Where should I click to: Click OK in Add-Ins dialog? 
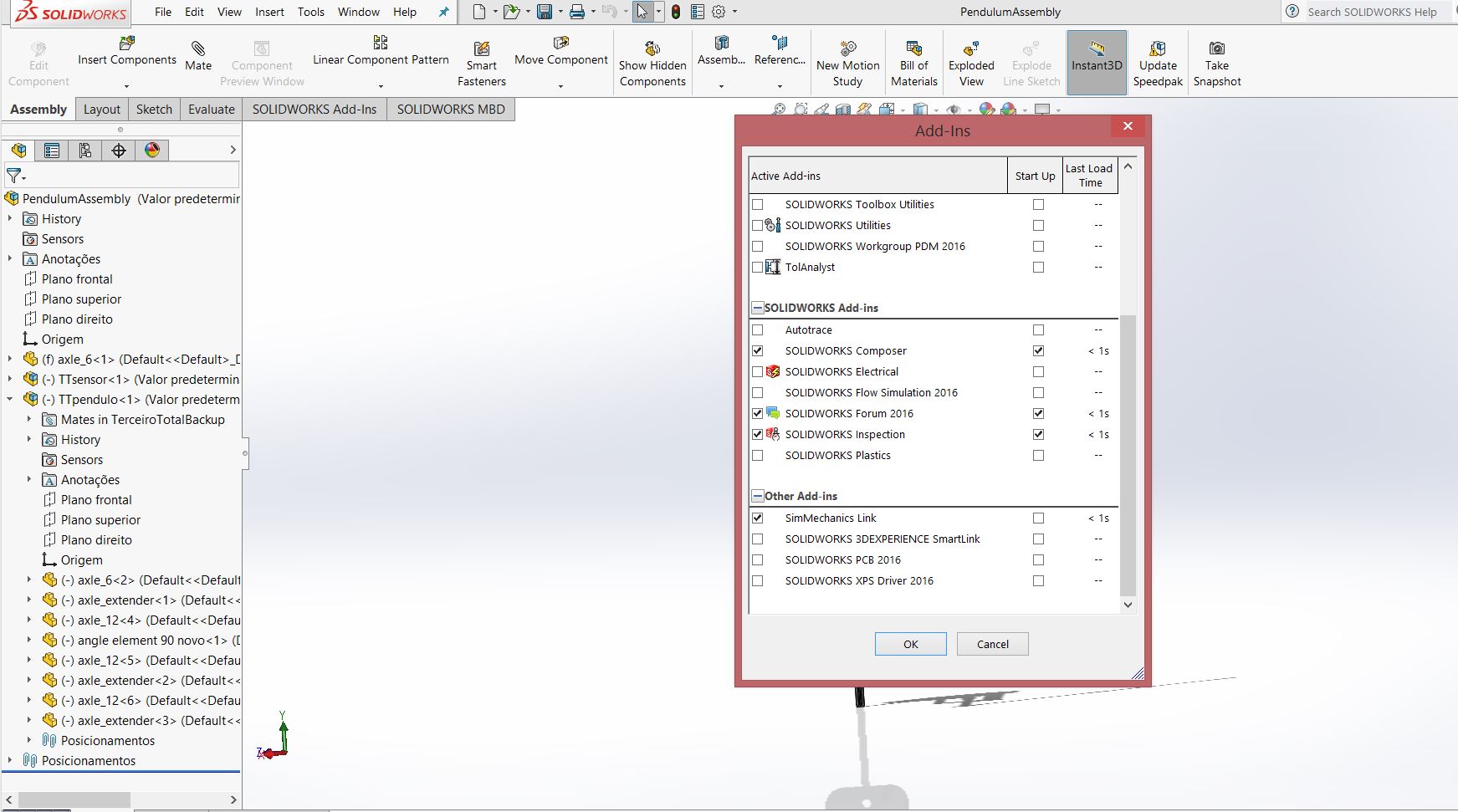911,644
